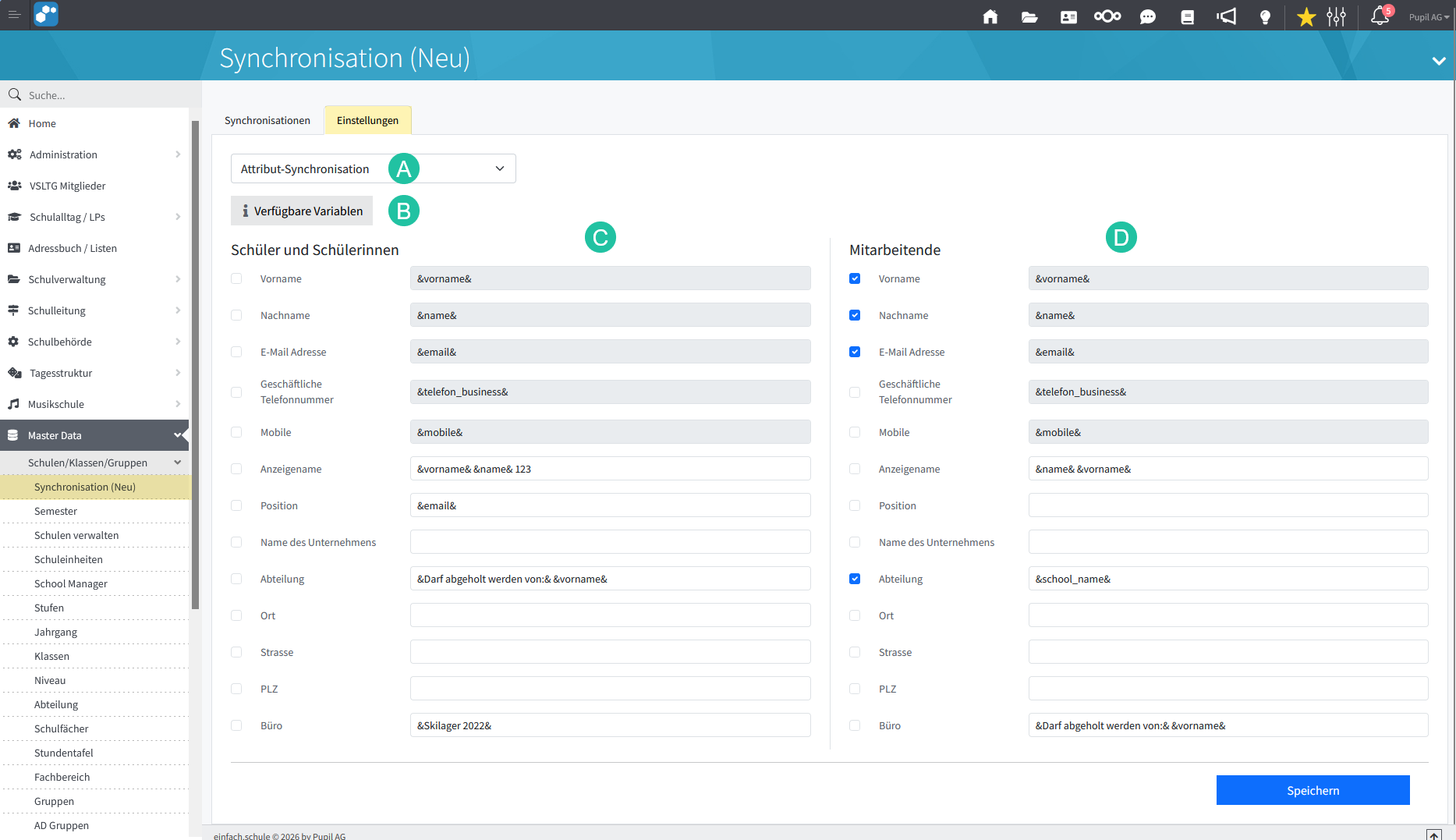Open the contact card icon in top bar
The image size is (1456, 840).
pos(1068,16)
